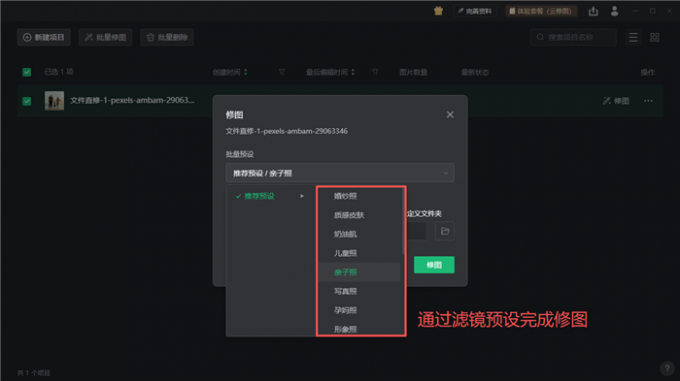Select the 推荐预设 category entry
The image size is (680, 381).
pyautogui.click(x=259, y=196)
